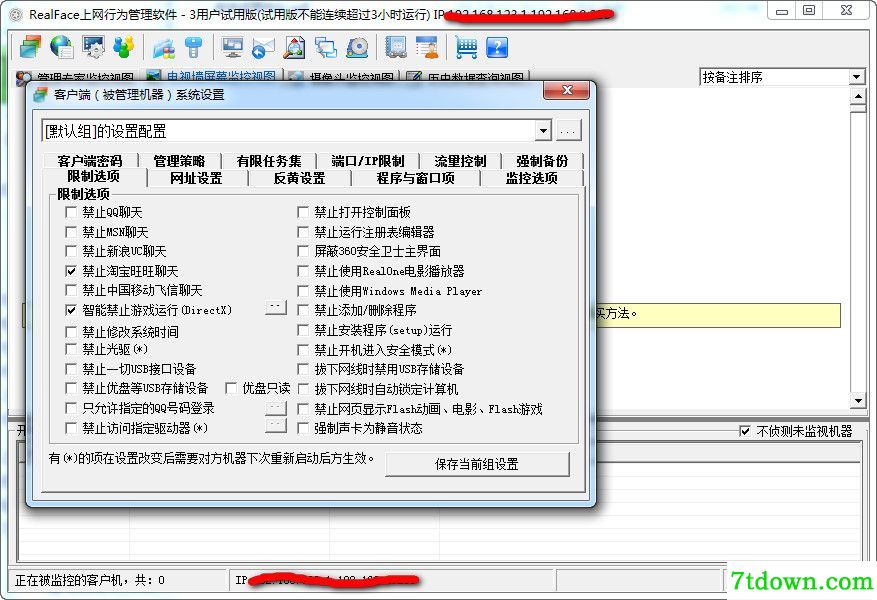Click the notebook with glasses icon
877x600 pixels.
pyautogui.click(x=396, y=47)
